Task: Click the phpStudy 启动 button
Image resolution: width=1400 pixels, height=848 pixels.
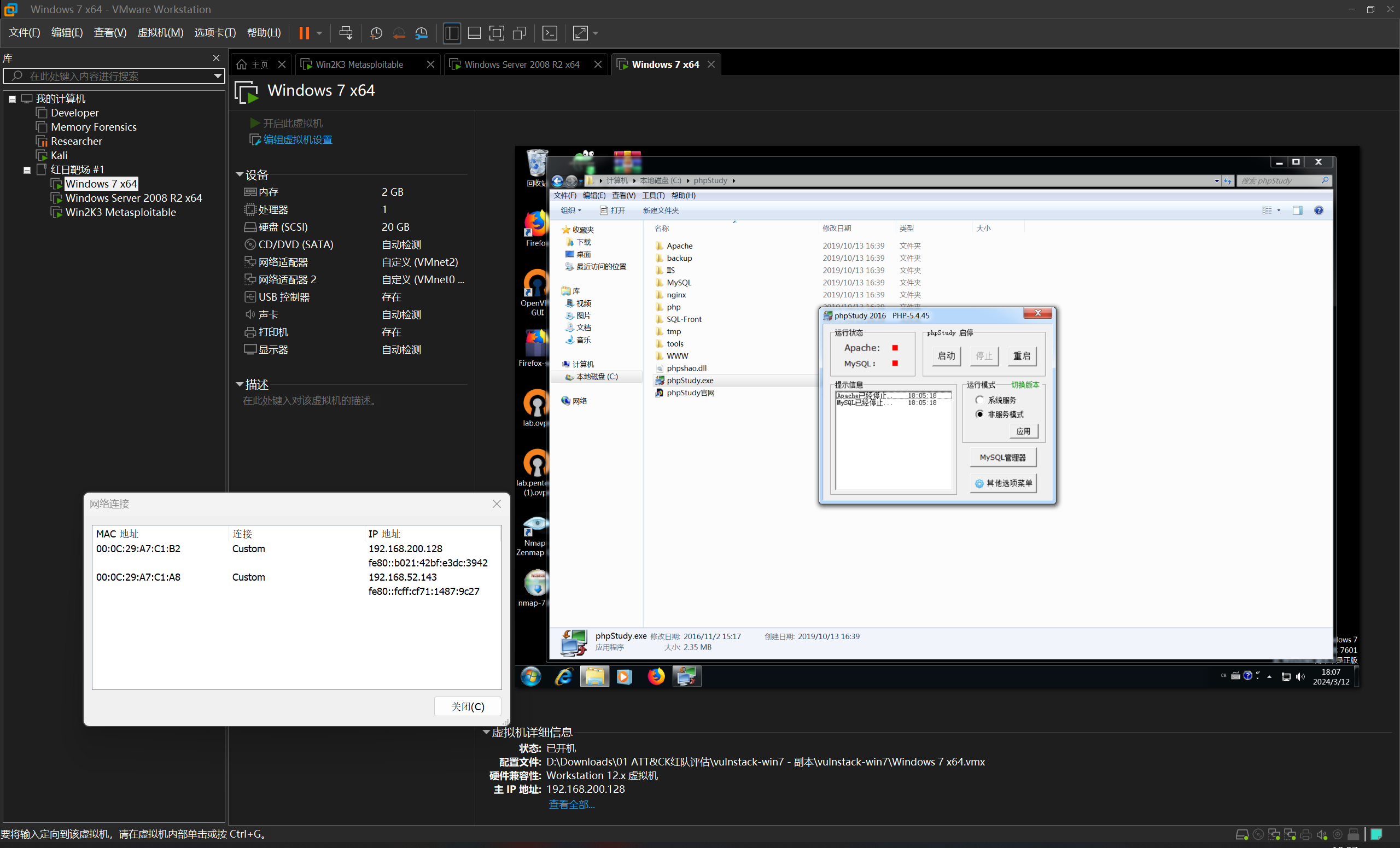Action: [x=947, y=355]
